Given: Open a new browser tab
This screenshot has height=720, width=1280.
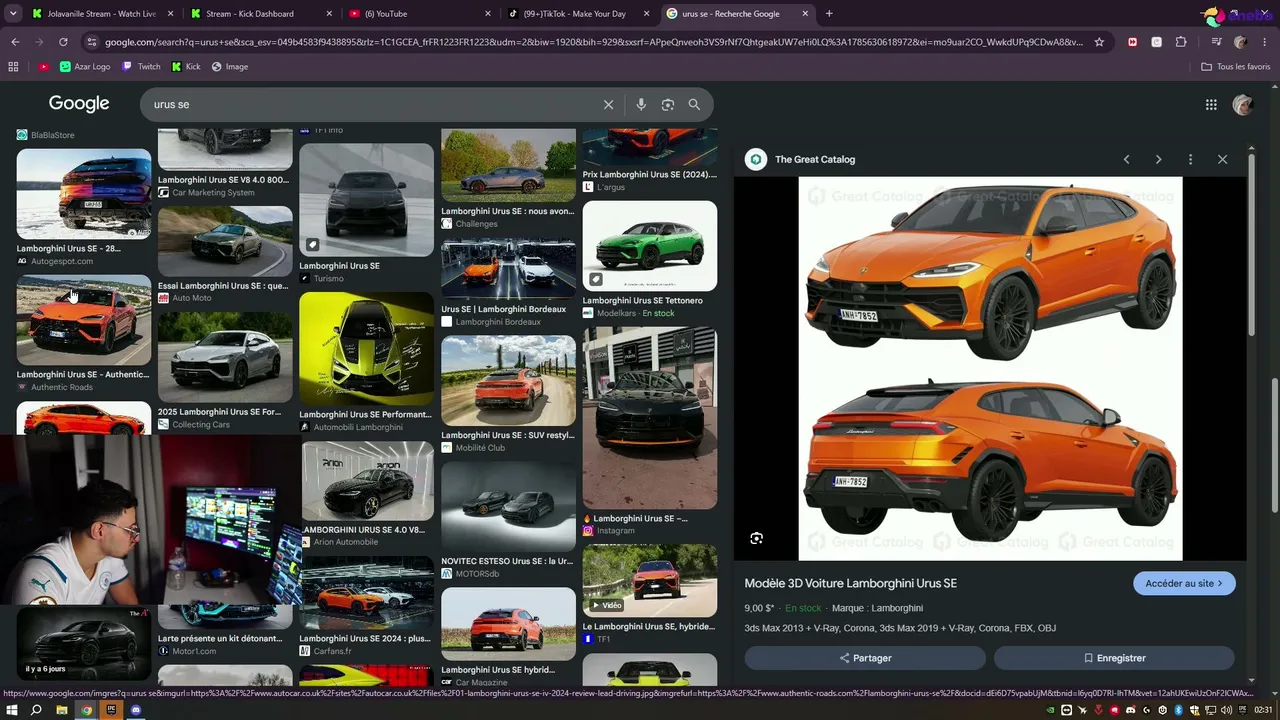Looking at the screenshot, I should tap(829, 14).
